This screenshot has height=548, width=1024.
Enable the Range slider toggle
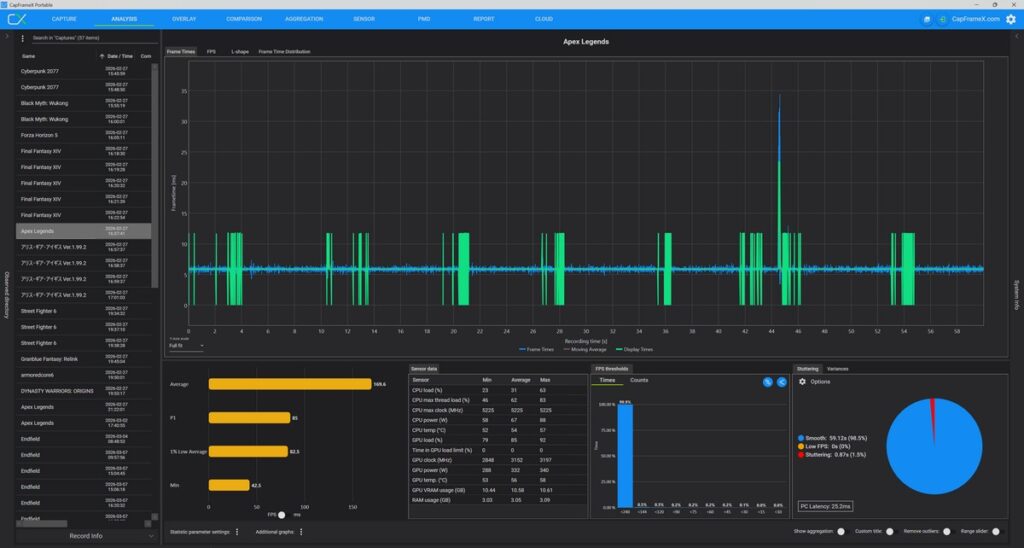coord(997,532)
